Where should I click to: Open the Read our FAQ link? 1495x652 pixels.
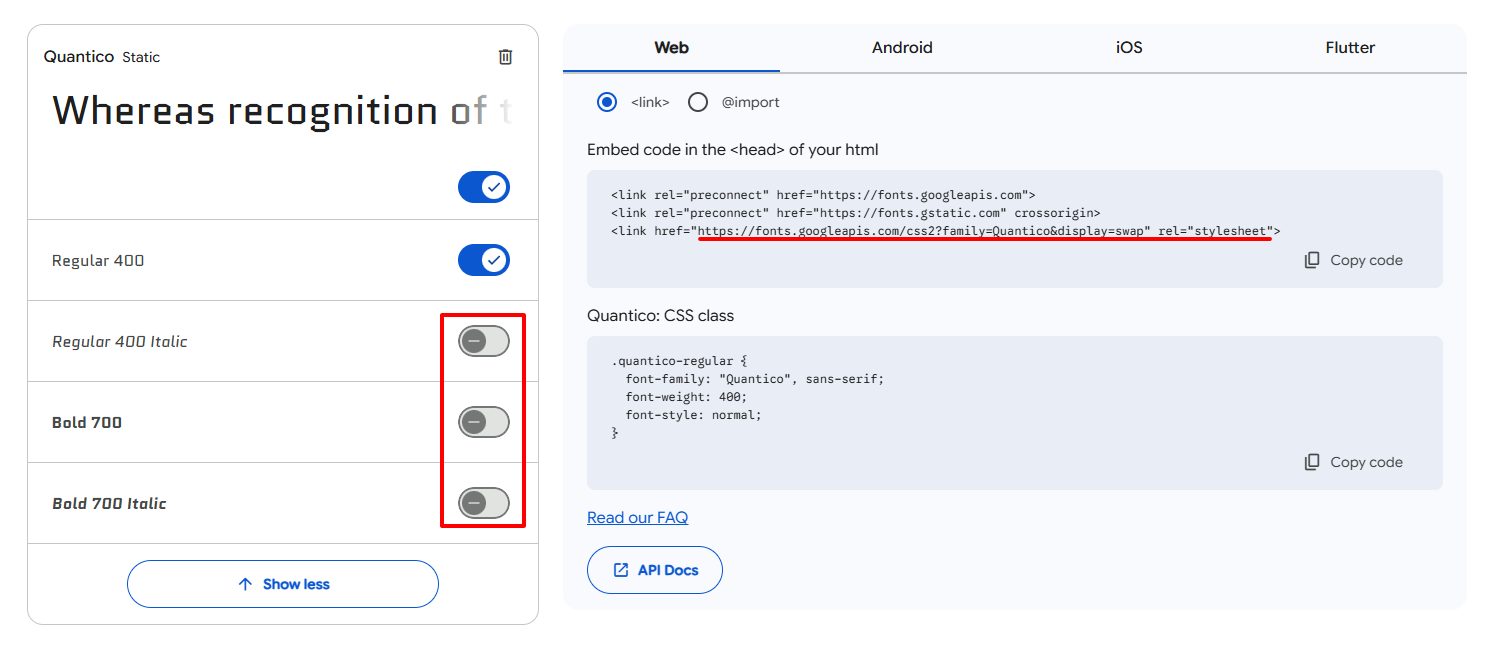637,517
